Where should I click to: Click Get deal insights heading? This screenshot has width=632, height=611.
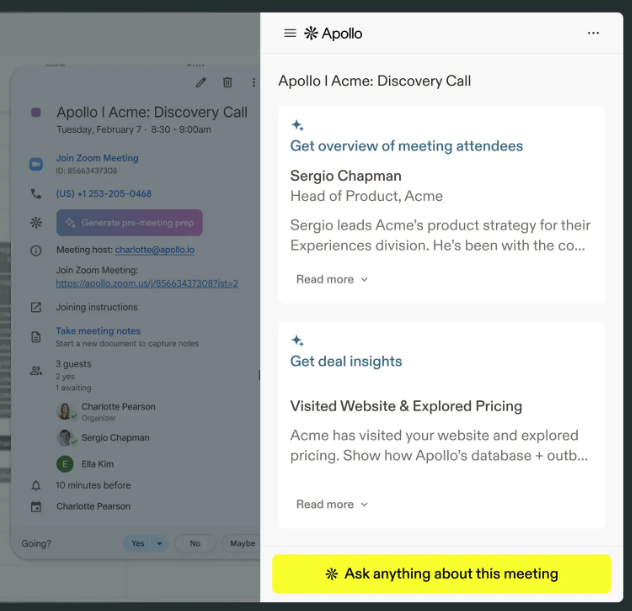pyautogui.click(x=346, y=362)
